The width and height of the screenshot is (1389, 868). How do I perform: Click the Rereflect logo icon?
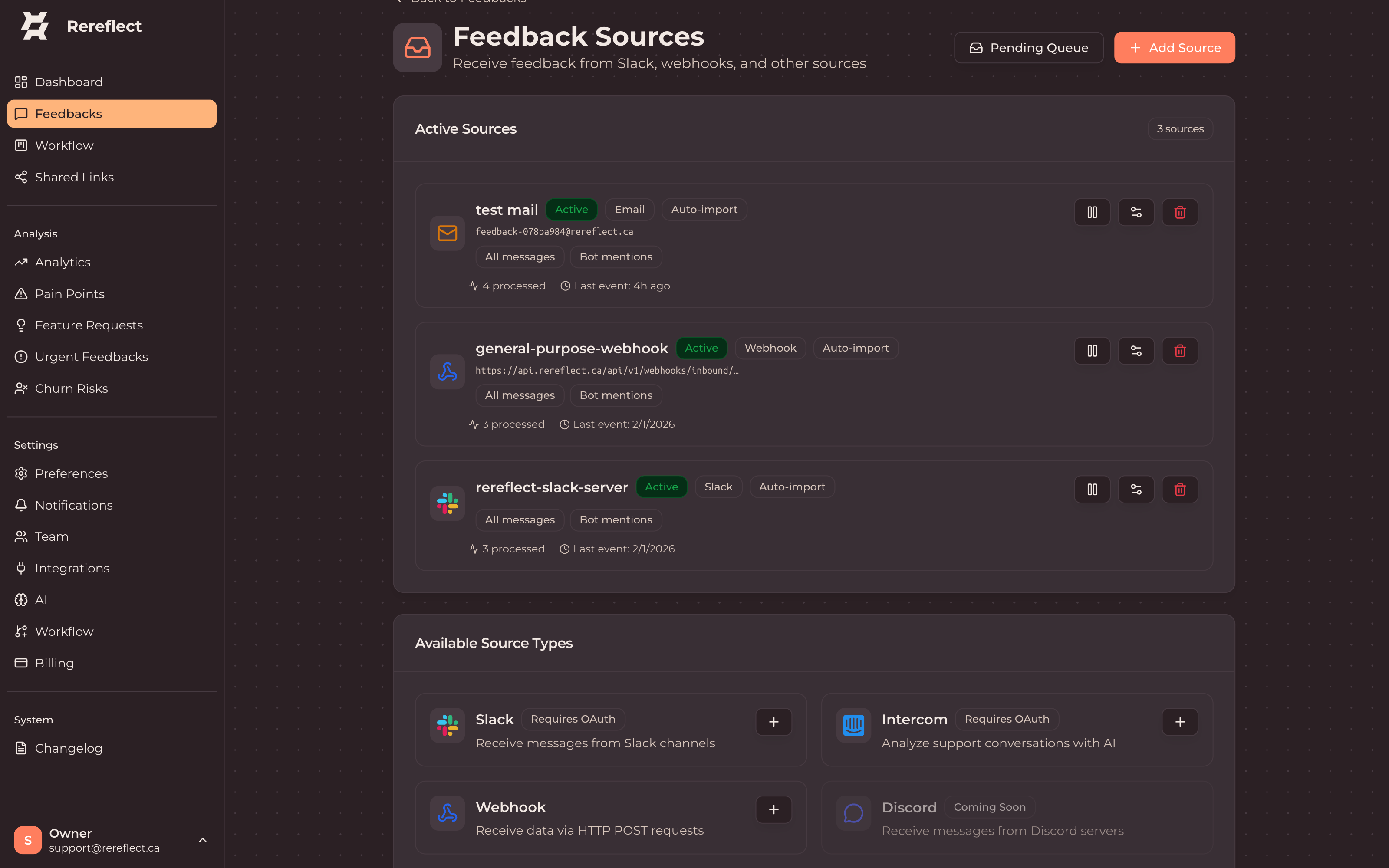pyautogui.click(x=35, y=26)
